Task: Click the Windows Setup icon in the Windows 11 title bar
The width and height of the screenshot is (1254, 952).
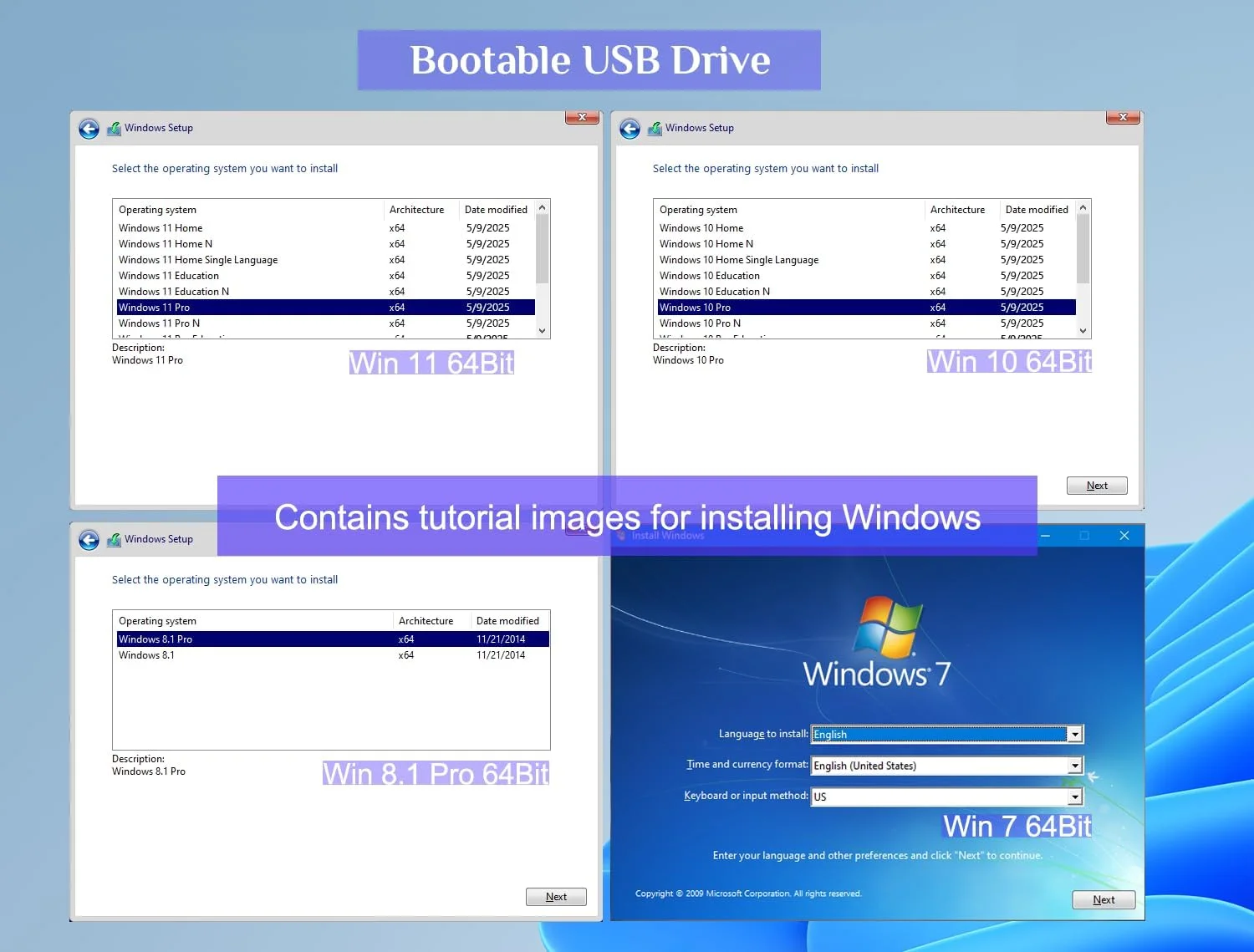Action: pyautogui.click(x=115, y=128)
